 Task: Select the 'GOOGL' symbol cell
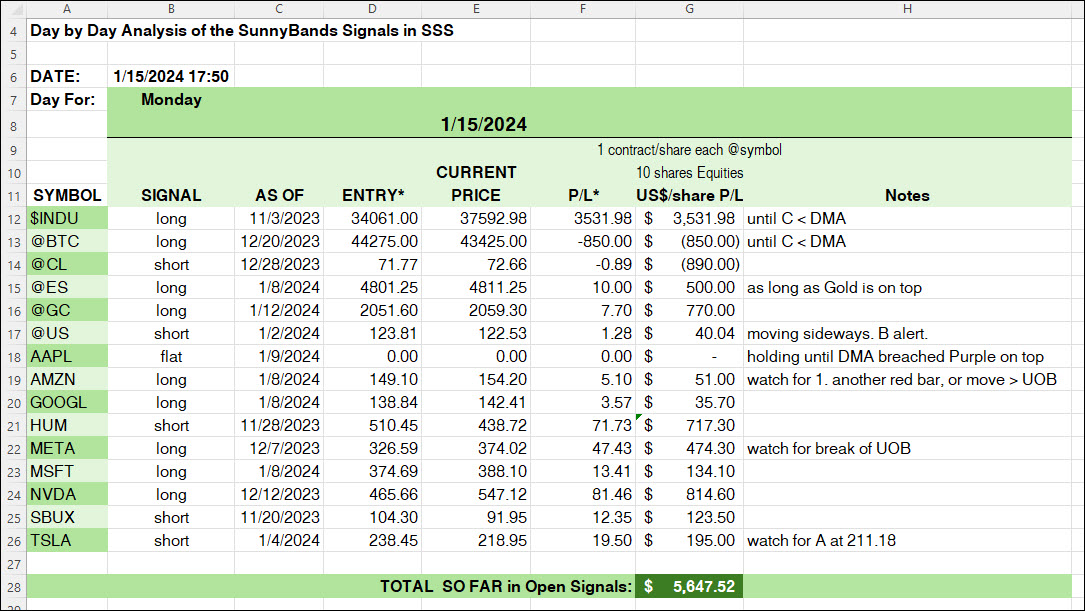[x=66, y=403]
